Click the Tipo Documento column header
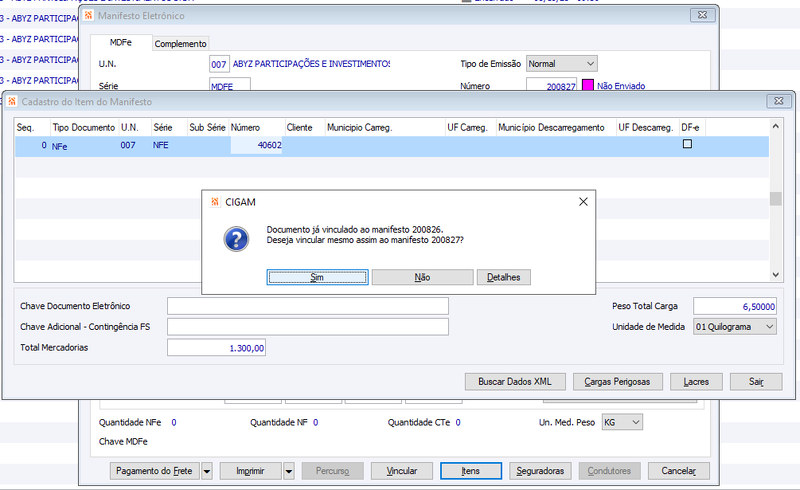 pyautogui.click(x=84, y=128)
